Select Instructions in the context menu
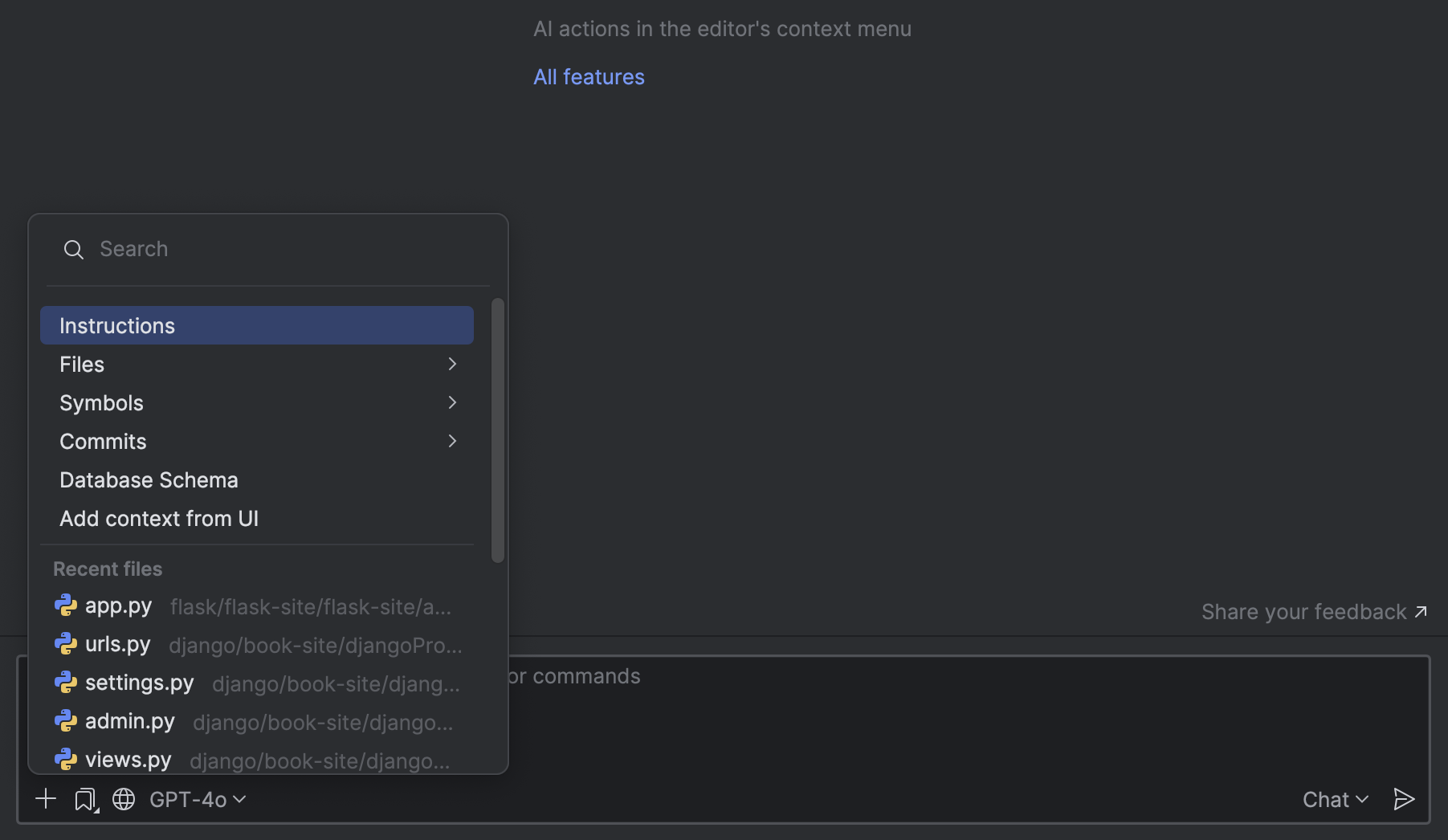Viewport: 1448px width, 840px height. (x=255, y=326)
